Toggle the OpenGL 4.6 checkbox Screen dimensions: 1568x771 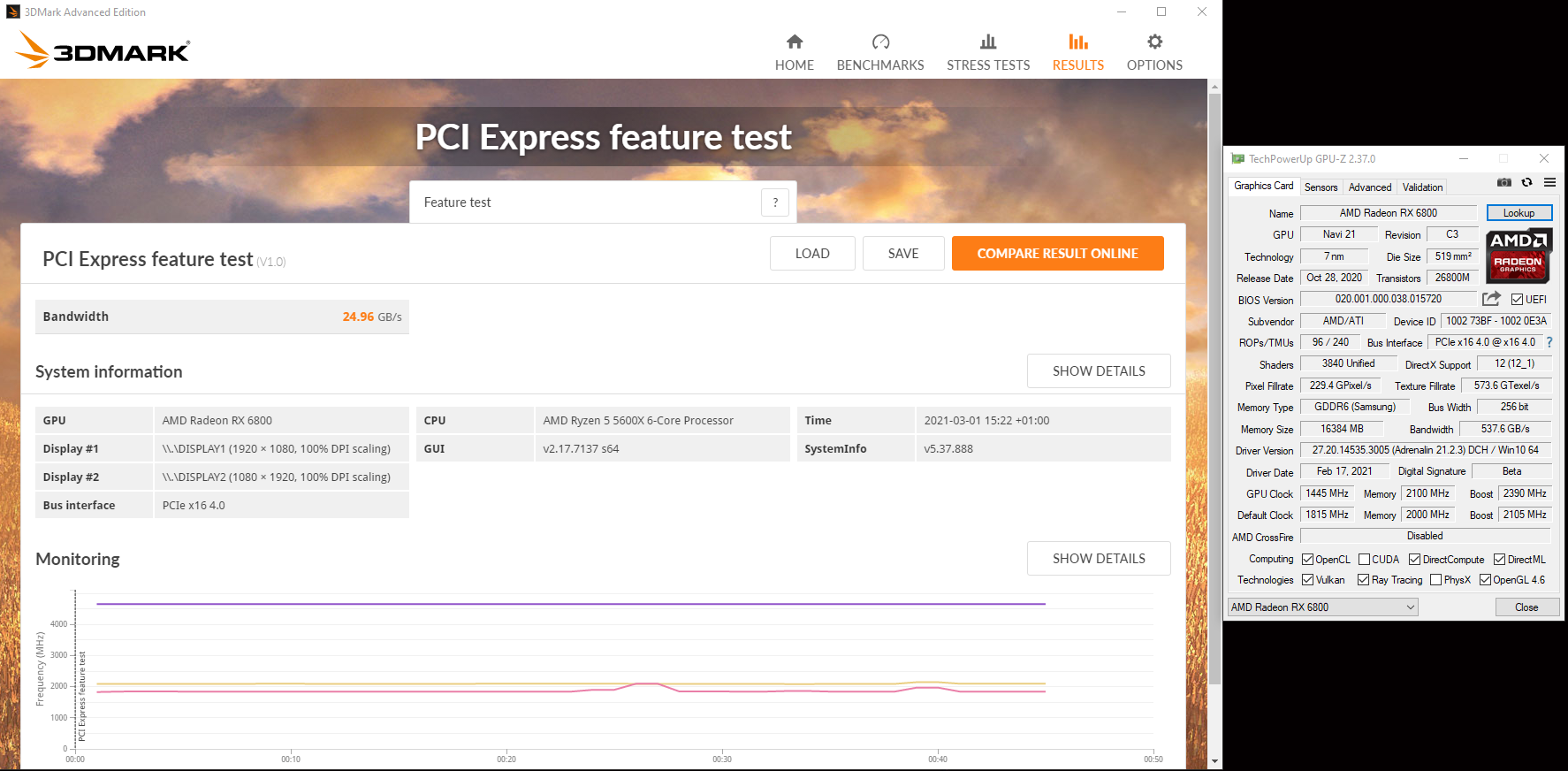pos(1485,580)
